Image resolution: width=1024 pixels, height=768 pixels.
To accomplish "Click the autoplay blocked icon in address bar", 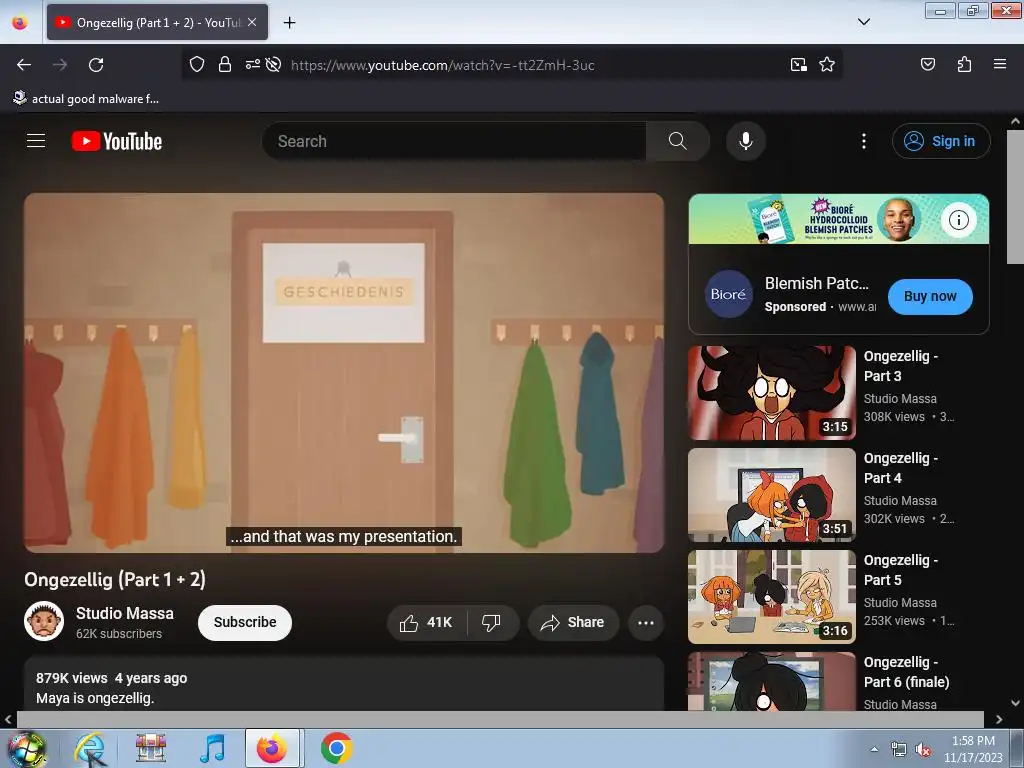I will (274, 64).
